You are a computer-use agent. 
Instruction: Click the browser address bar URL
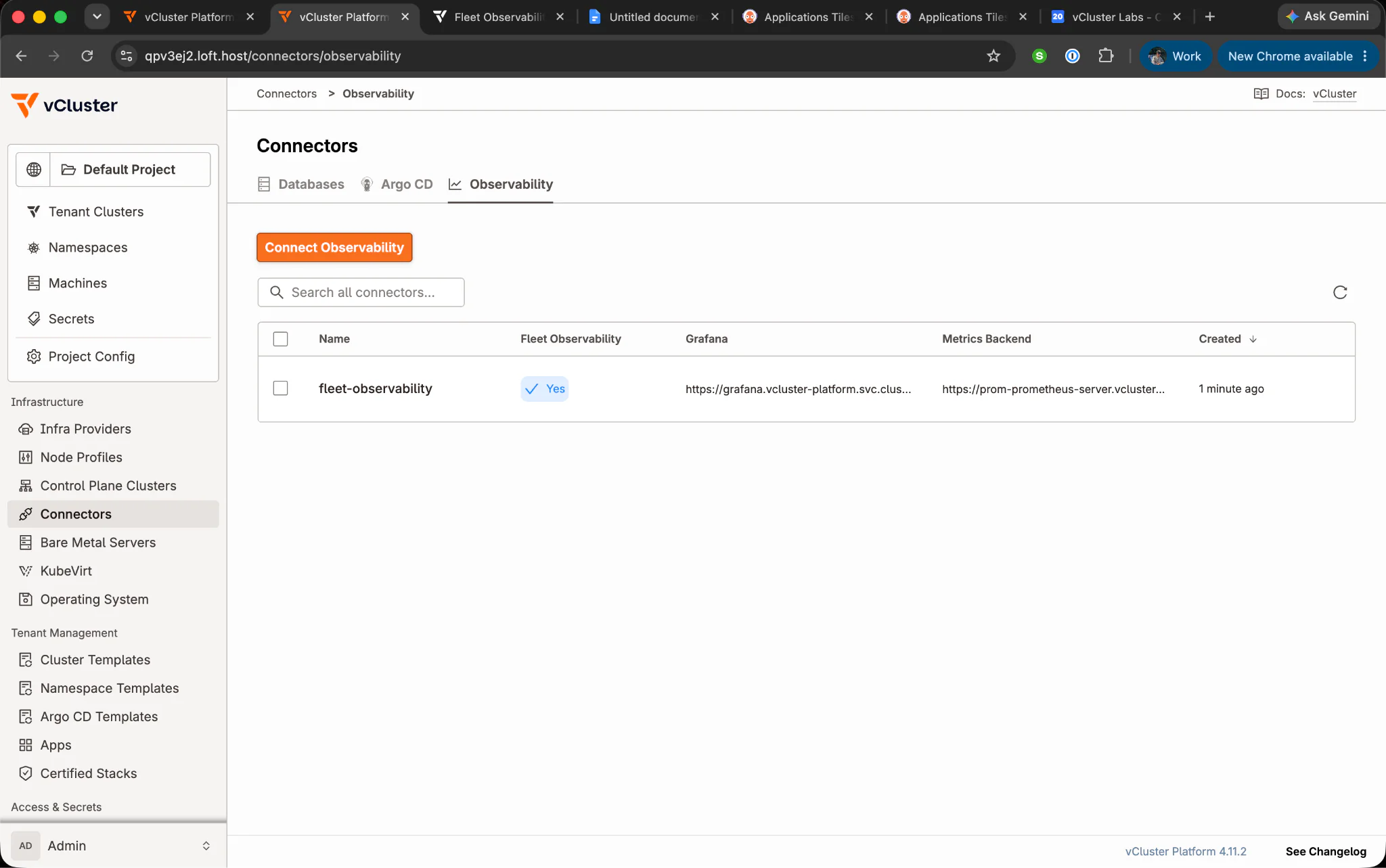pyautogui.click(x=273, y=56)
